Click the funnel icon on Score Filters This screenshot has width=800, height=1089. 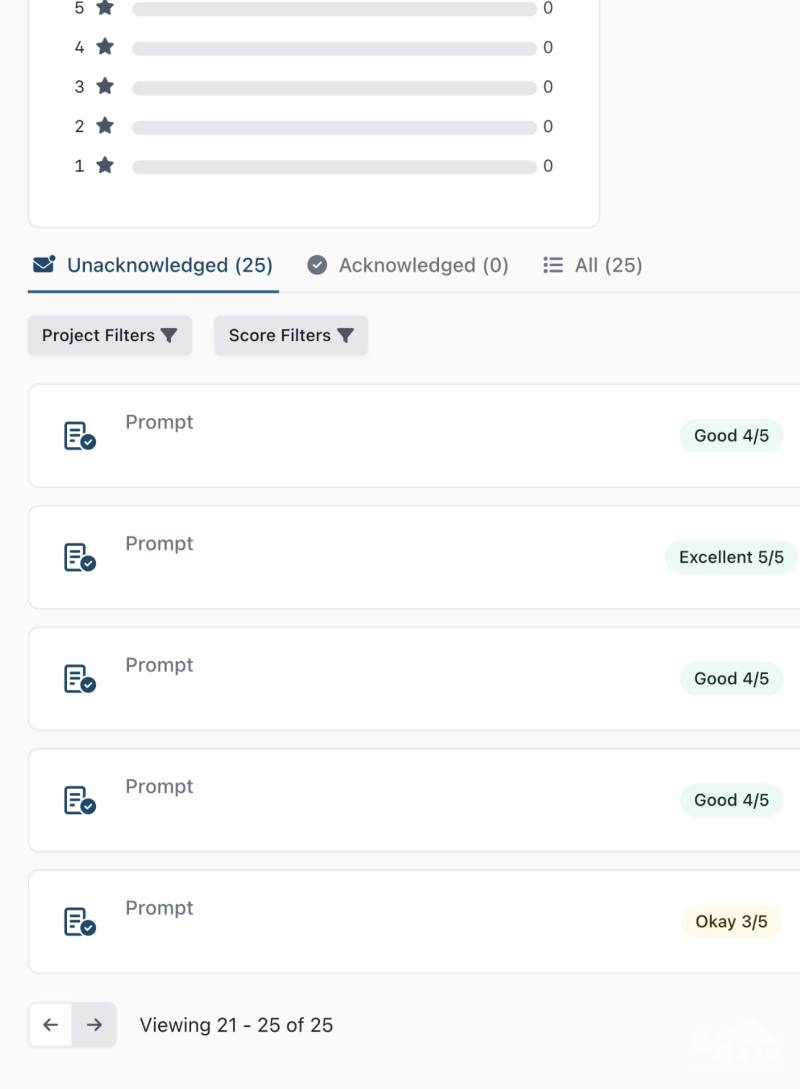point(345,336)
